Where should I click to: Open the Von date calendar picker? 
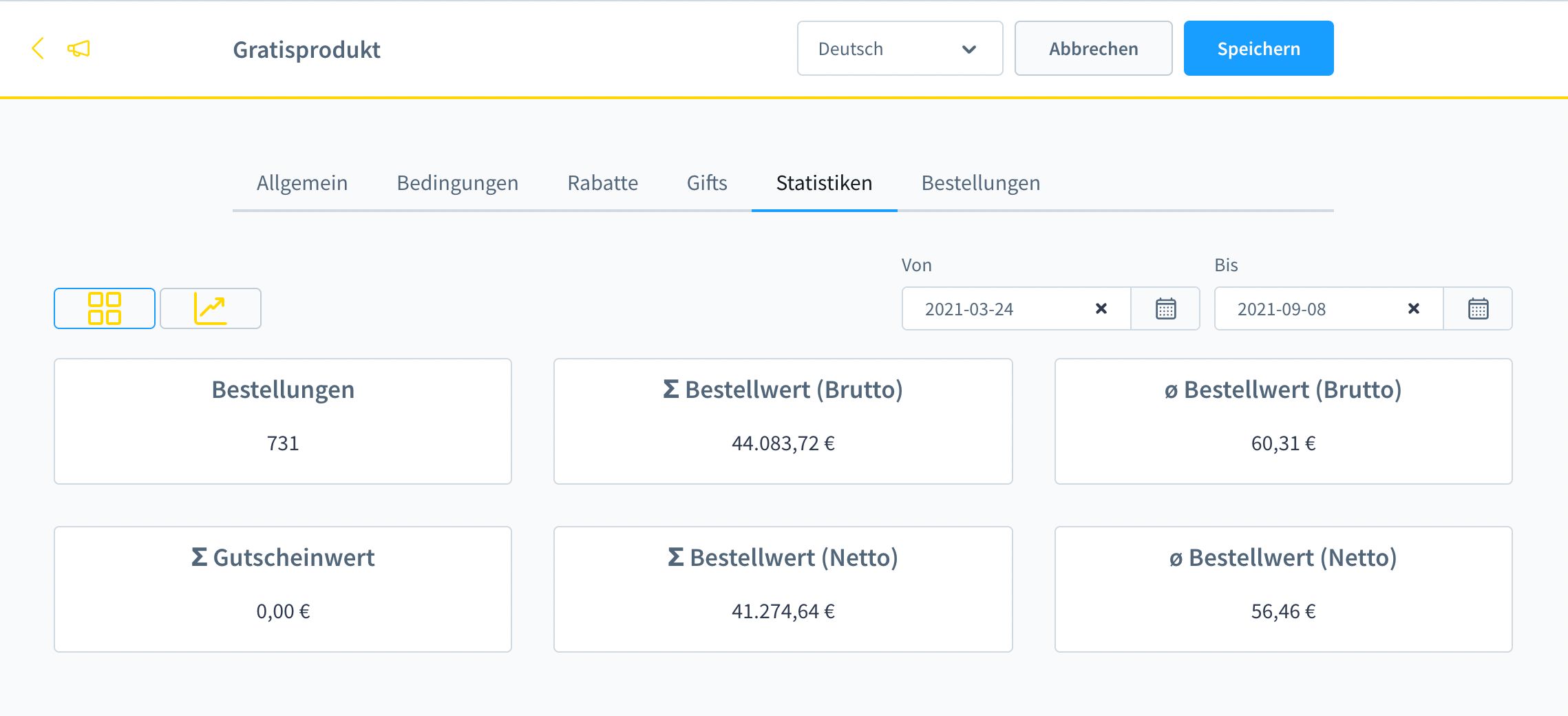pos(1165,308)
